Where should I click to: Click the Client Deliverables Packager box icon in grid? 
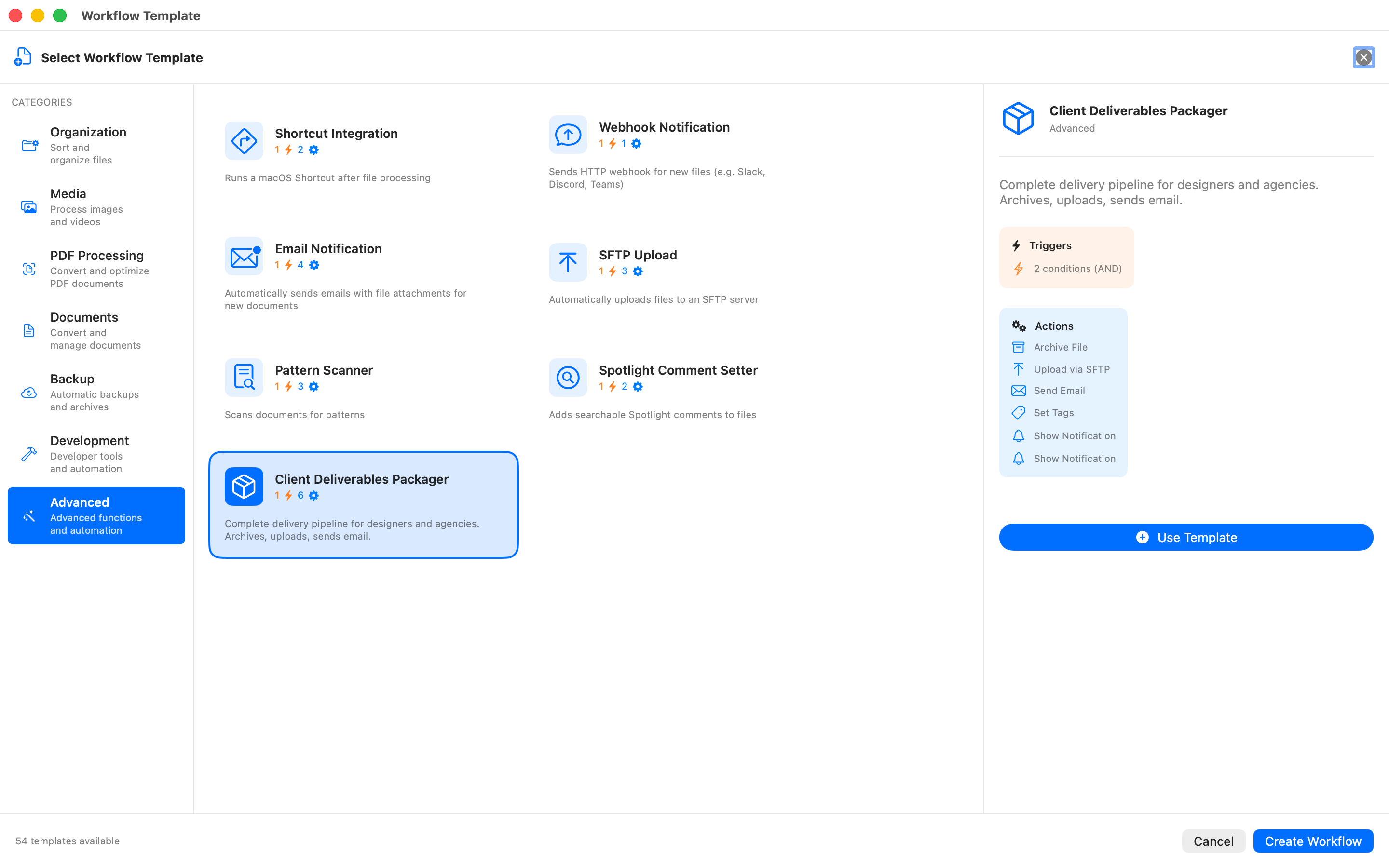(244, 486)
